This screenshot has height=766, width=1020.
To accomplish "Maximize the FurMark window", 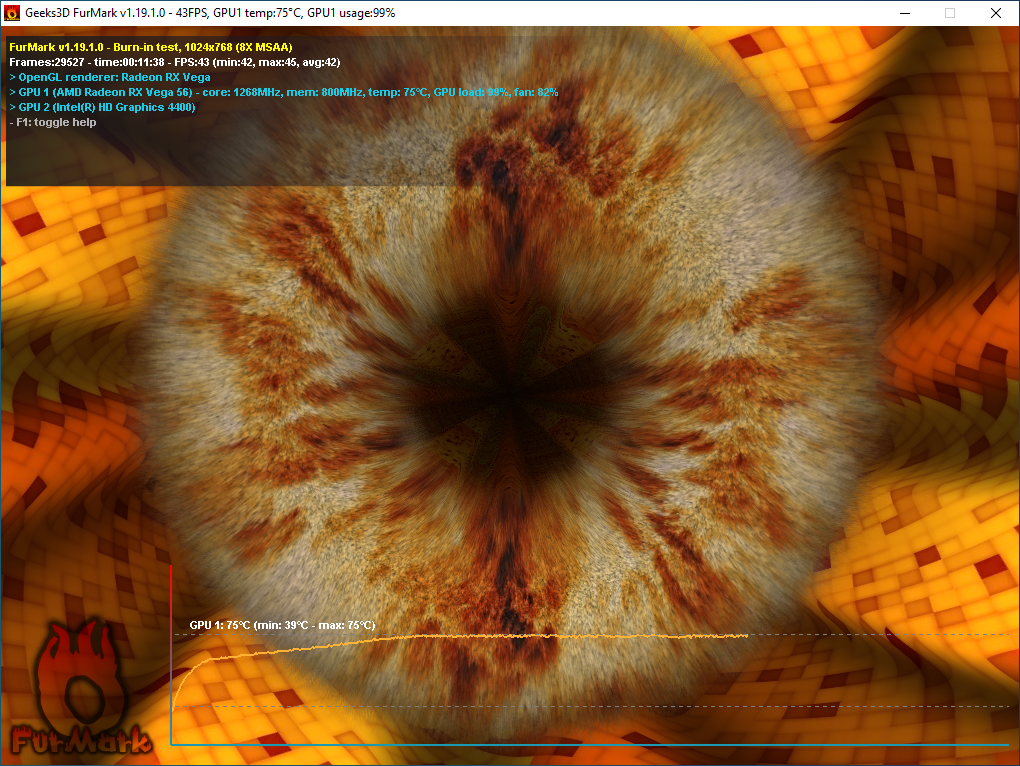I will pos(950,13).
